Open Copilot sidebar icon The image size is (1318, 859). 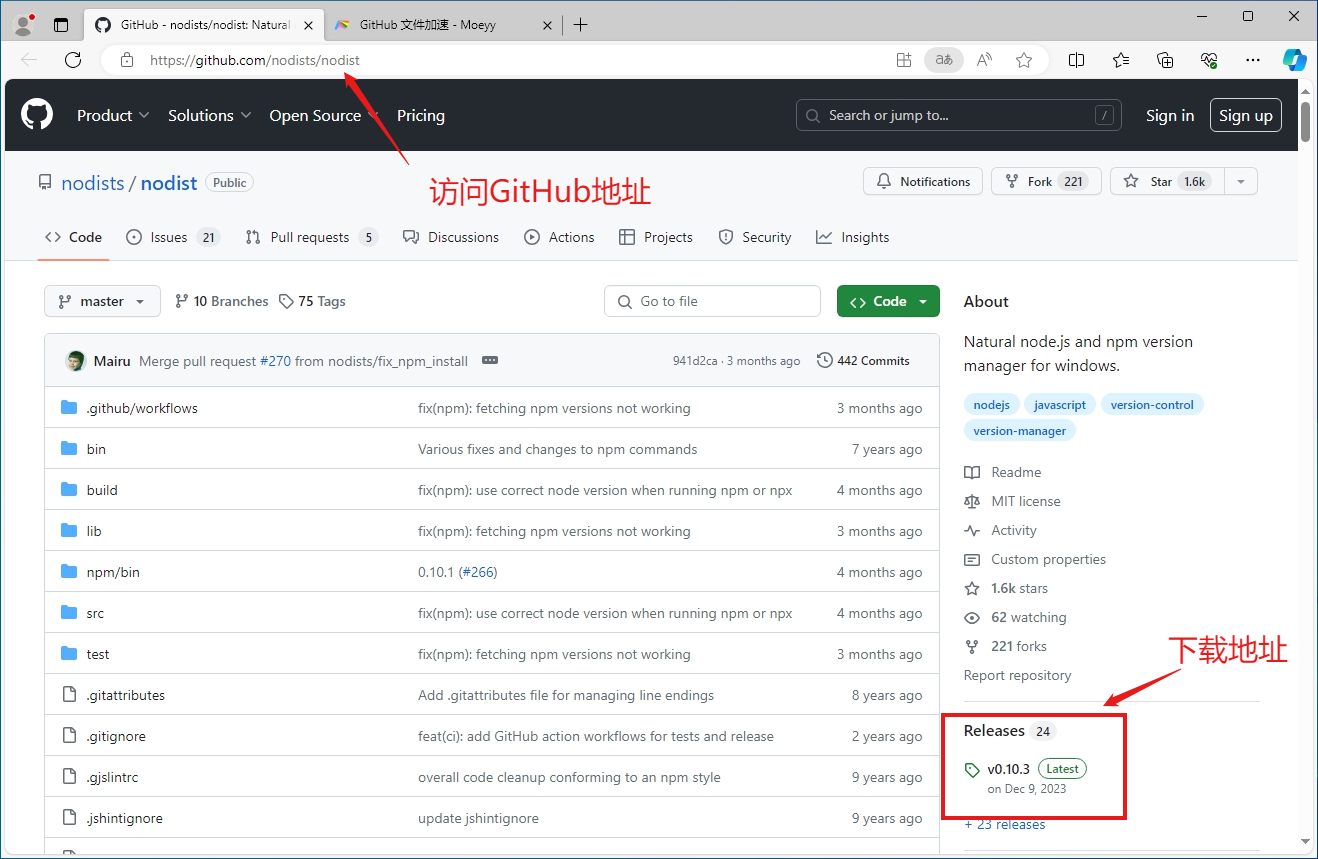click(1295, 60)
